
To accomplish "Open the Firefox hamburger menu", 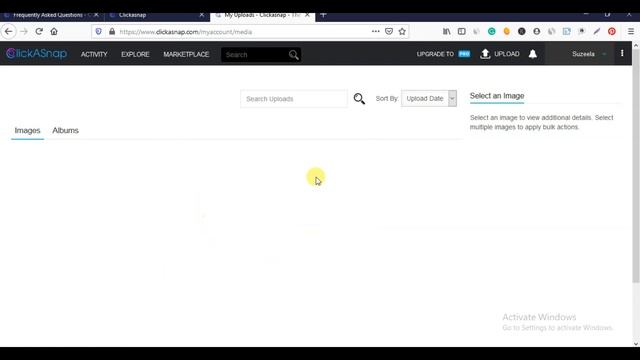I will (631, 31).
